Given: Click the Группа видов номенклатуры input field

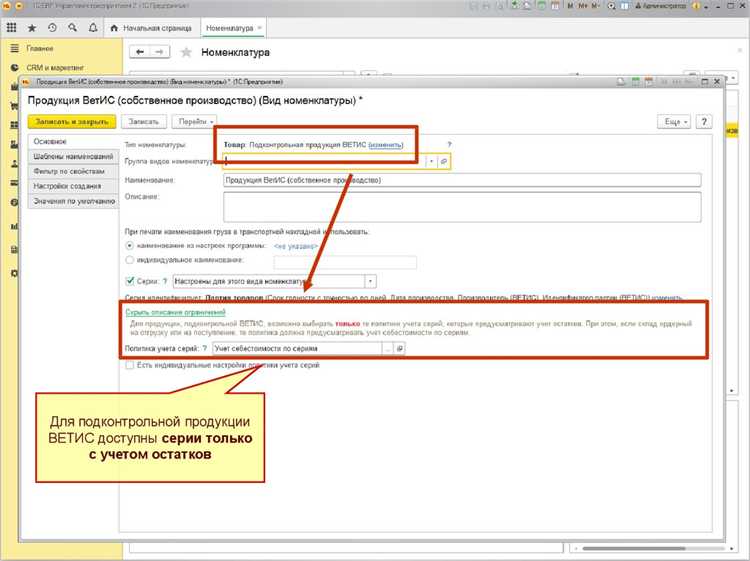Looking at the screenshot, I should click(x=324, y=162).
